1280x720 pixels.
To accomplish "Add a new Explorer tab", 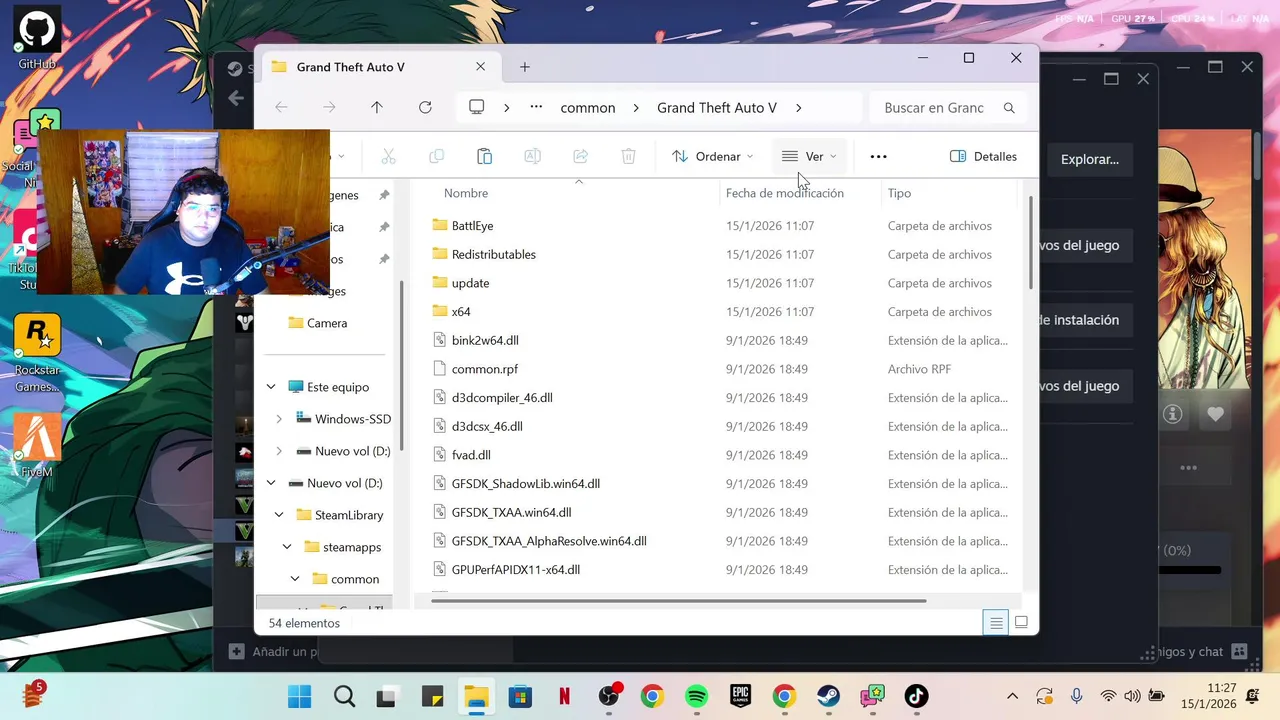I will pyautogui.click(x=525, y=67).
